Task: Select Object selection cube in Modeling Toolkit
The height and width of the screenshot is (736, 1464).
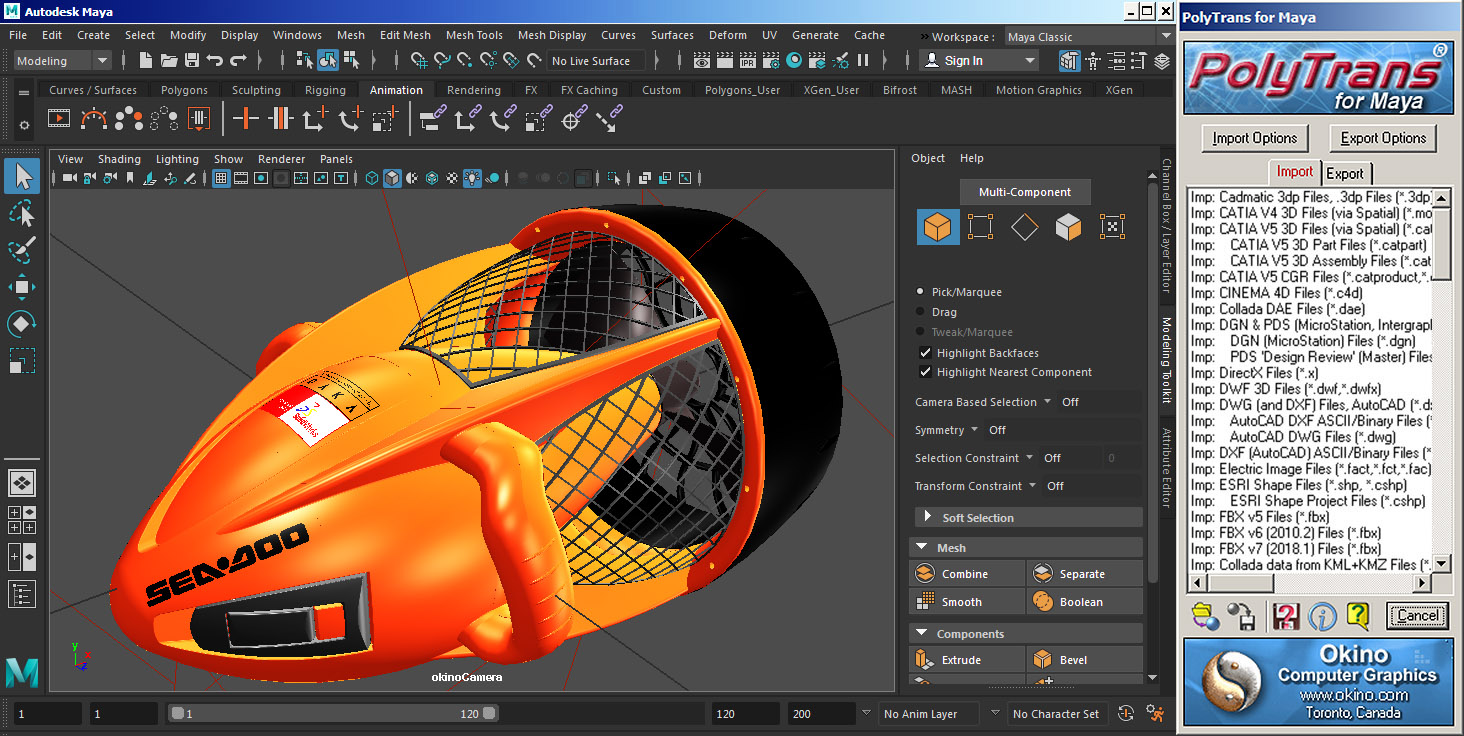Action: (x=938, y=227)
